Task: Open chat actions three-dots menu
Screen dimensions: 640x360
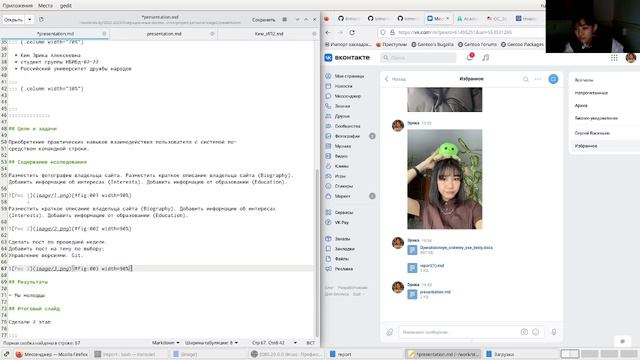Action: (538, 79)
